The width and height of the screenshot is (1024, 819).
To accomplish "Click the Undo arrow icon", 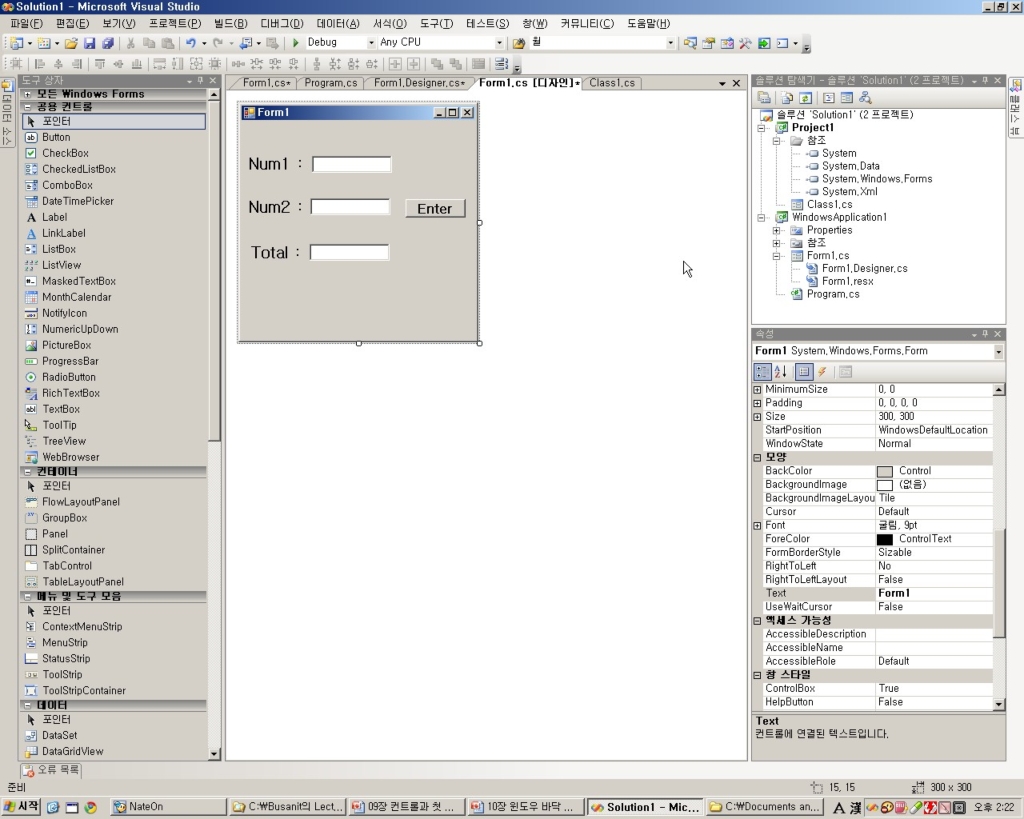I will (191, 43).
